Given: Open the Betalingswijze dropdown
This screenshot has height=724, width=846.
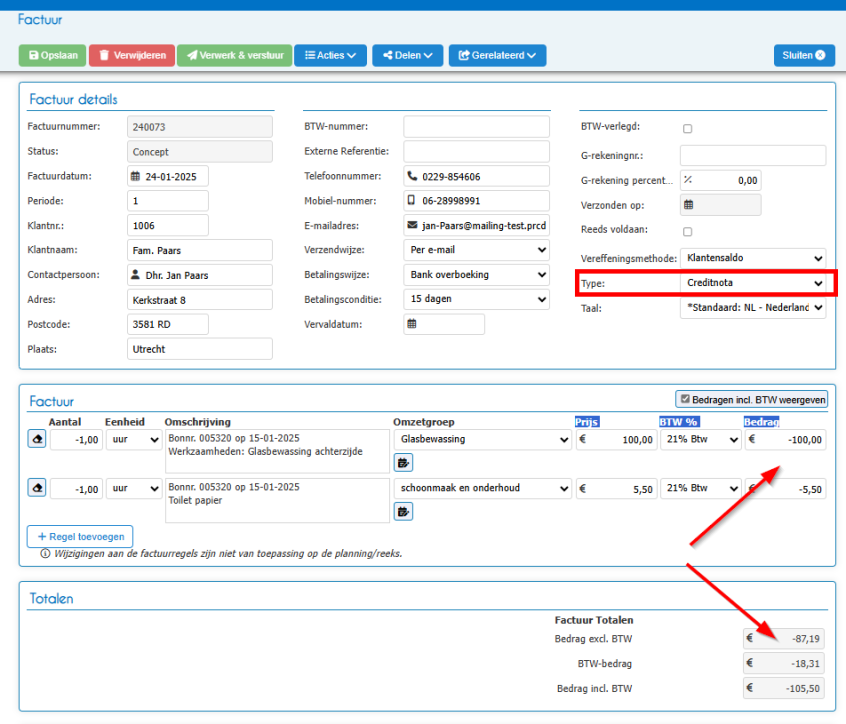Looking at the screenshot, I should (x=476, y=275).
